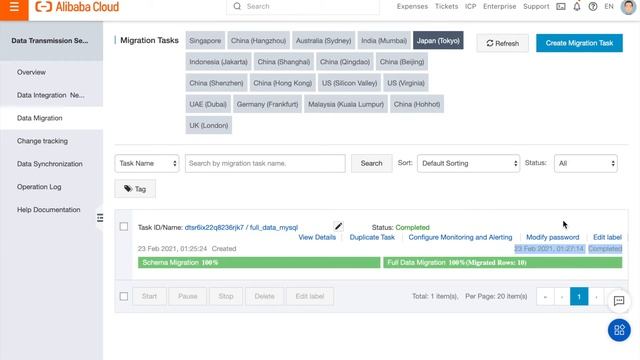Select the UAE (Dubai) region tab
The image size is (640, 360).
point(208,104)
